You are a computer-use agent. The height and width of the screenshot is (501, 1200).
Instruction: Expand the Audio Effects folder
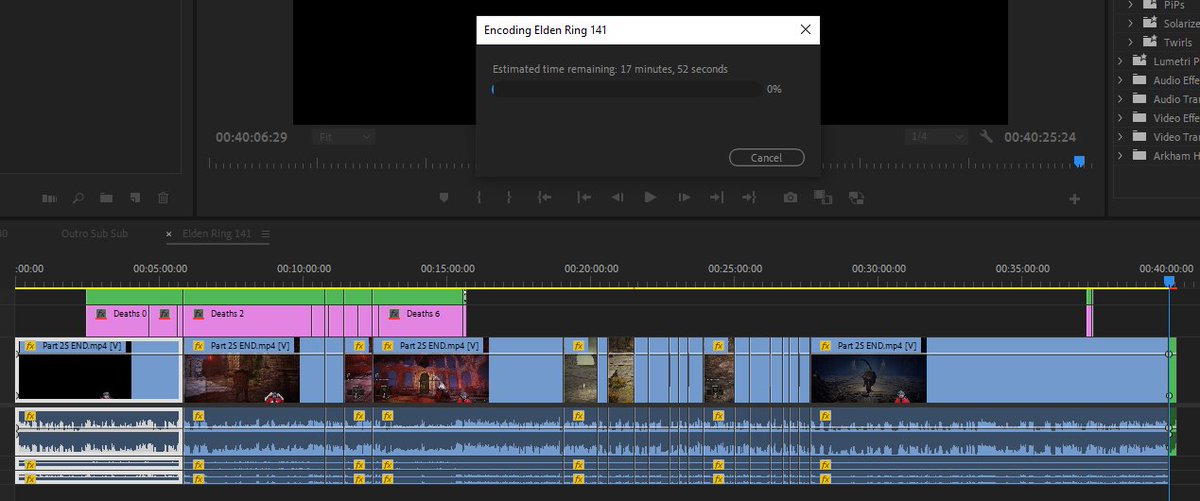pyautogui.click(x=1119, y=80)
